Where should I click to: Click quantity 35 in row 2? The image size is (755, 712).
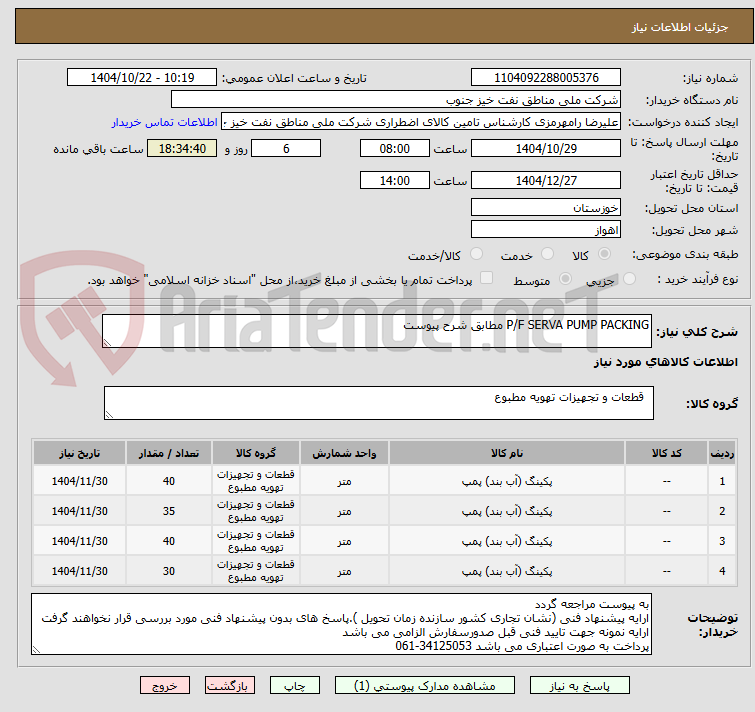point(169,511)
